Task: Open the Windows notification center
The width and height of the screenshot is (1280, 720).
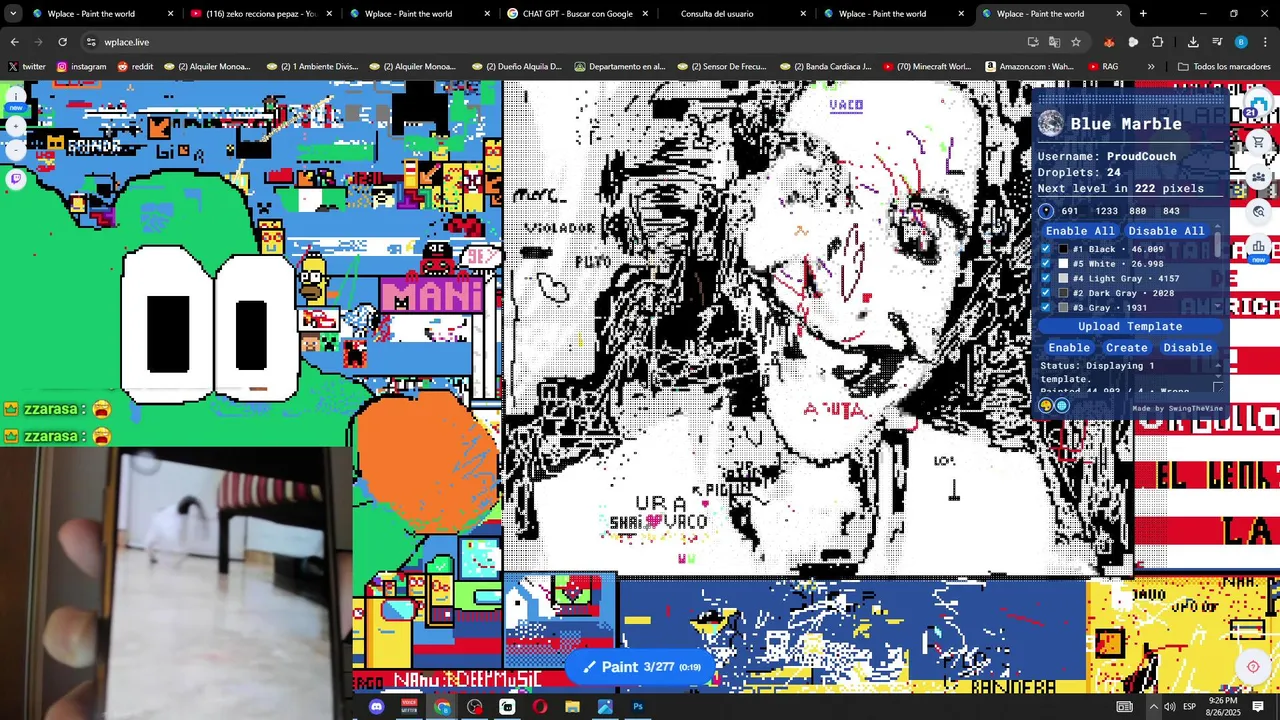Action: point(1258,707)
